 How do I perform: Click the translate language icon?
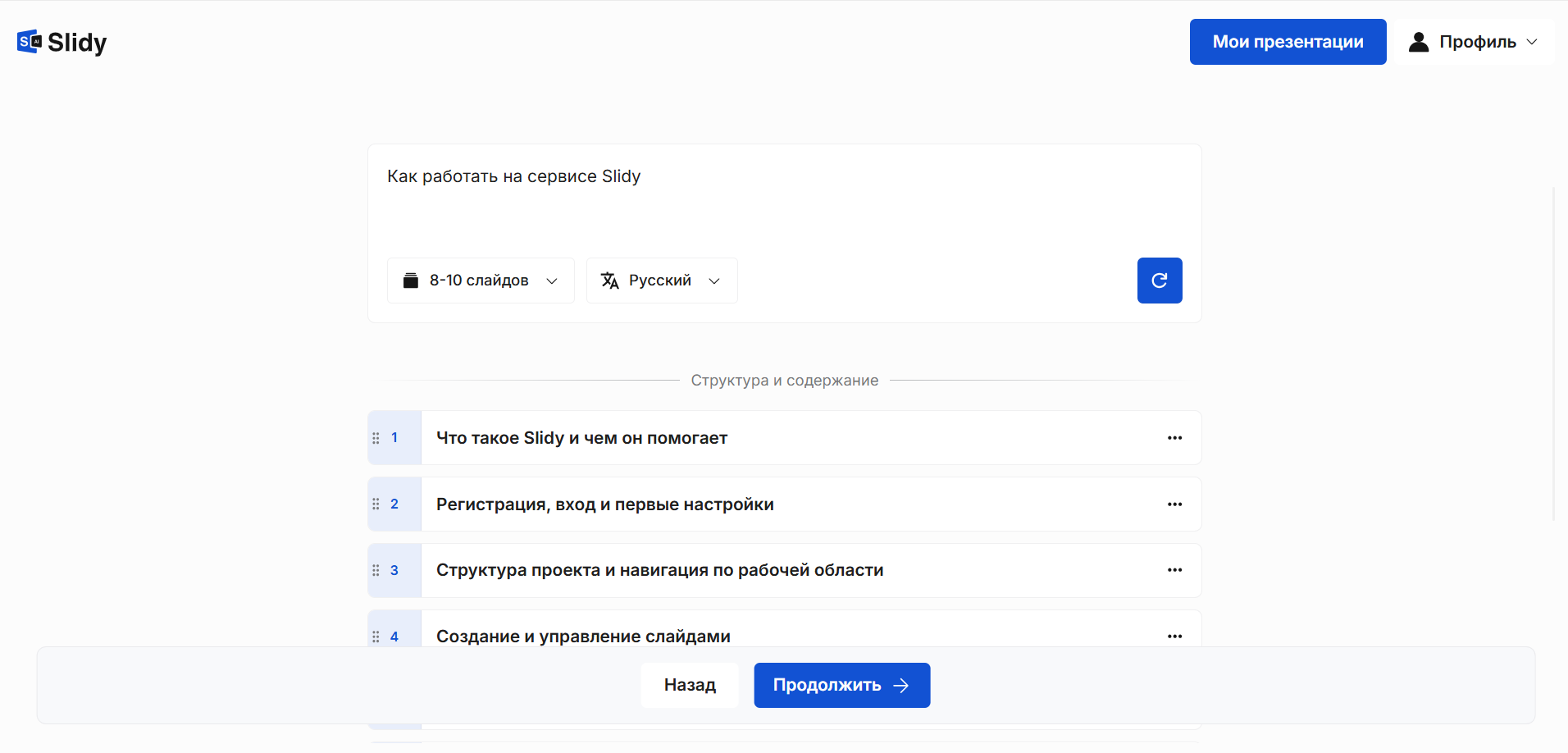coord(609,281)
